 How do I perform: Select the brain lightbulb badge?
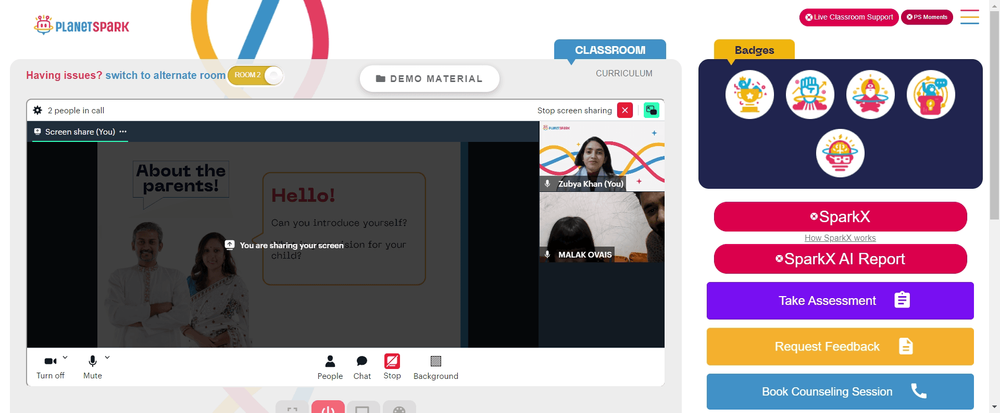pos(840,153)
